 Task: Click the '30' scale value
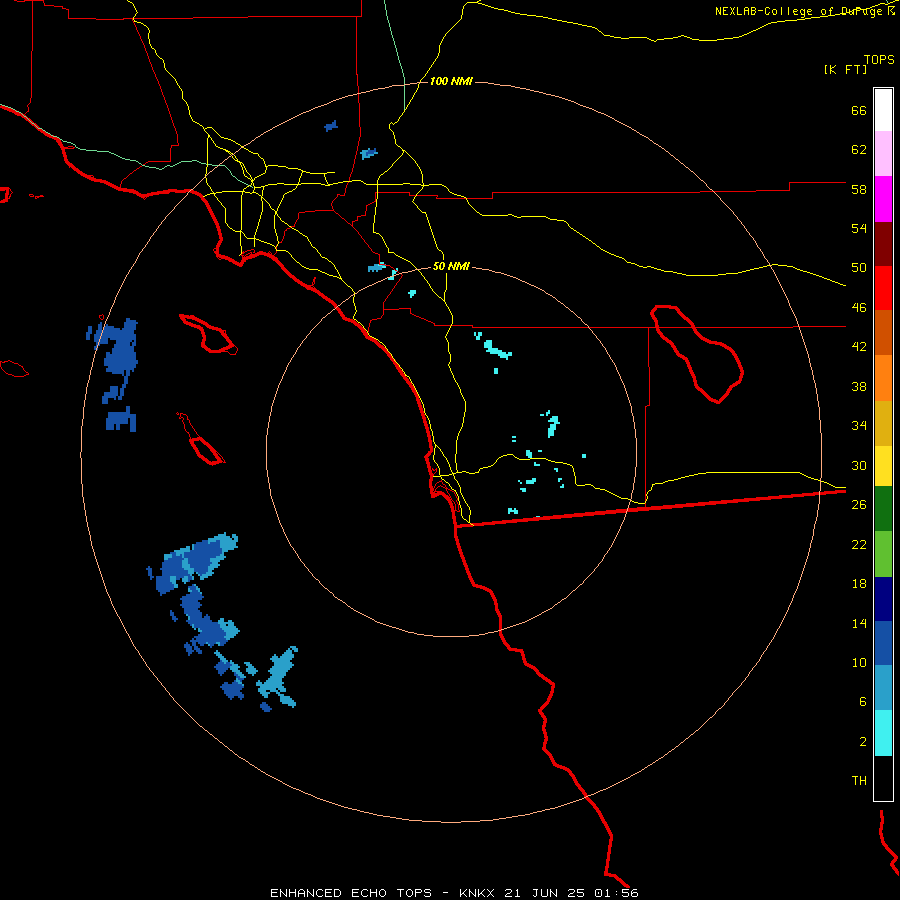pos(859,465)
